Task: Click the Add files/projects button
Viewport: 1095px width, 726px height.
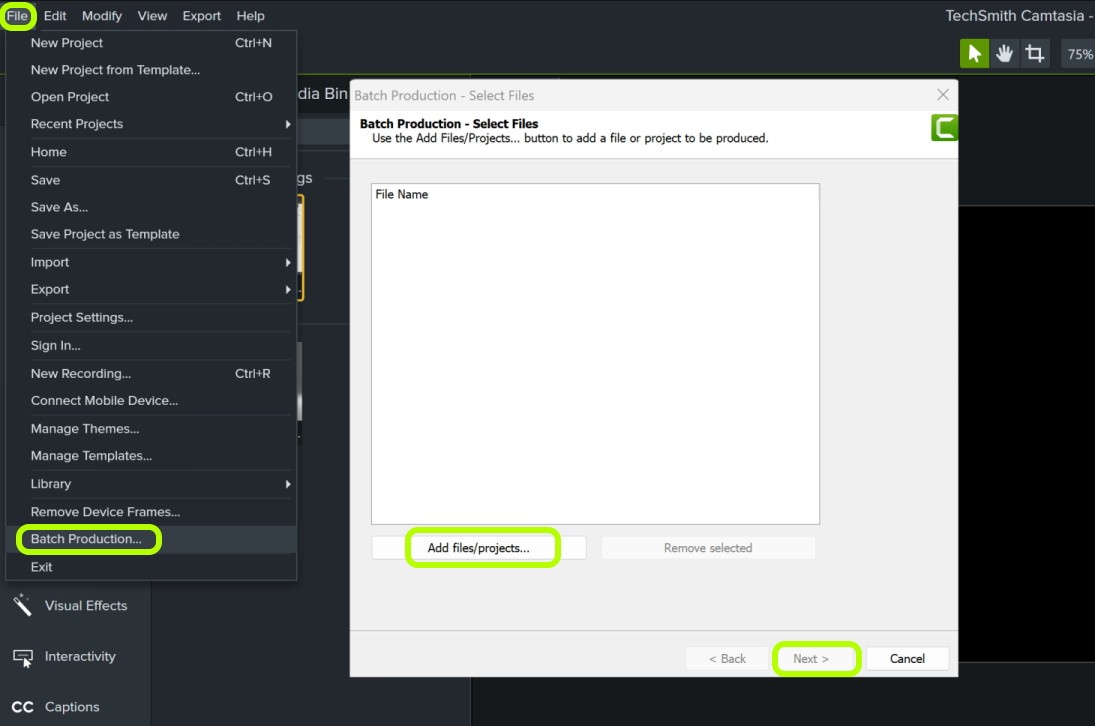Action: [x=478, y=548]
